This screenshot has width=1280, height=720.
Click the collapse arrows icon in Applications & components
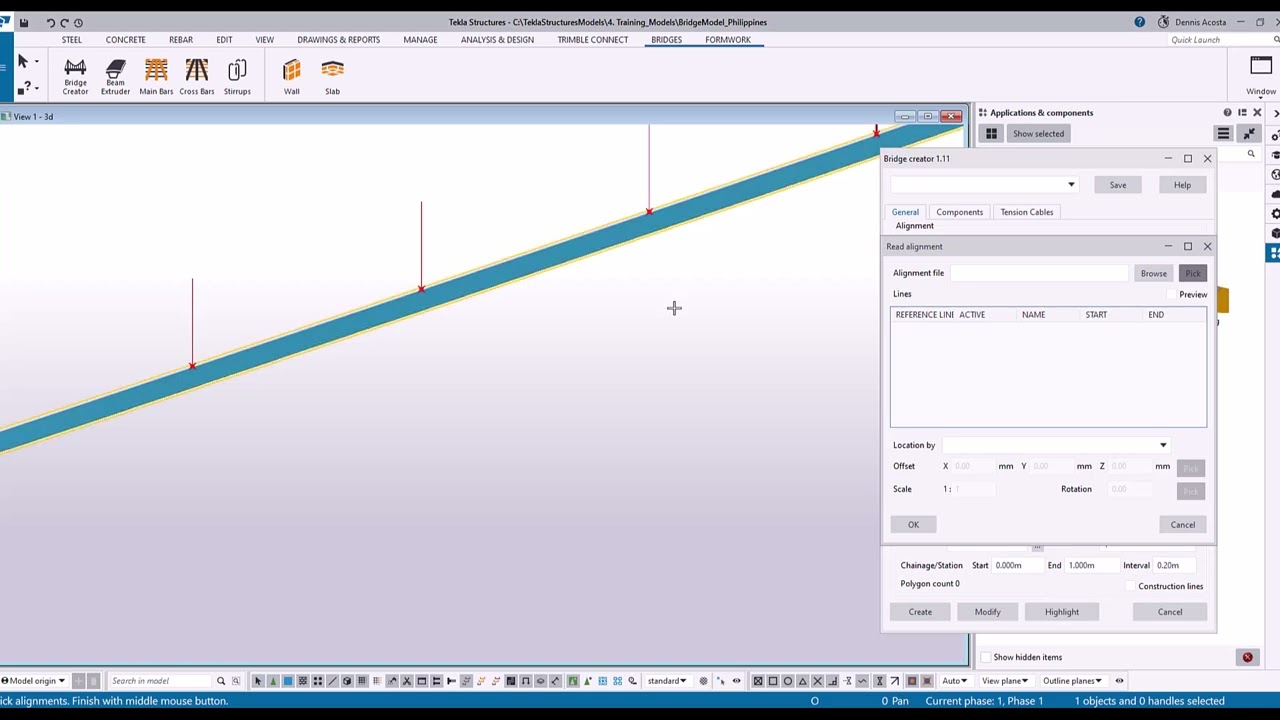pos(1248,134)
